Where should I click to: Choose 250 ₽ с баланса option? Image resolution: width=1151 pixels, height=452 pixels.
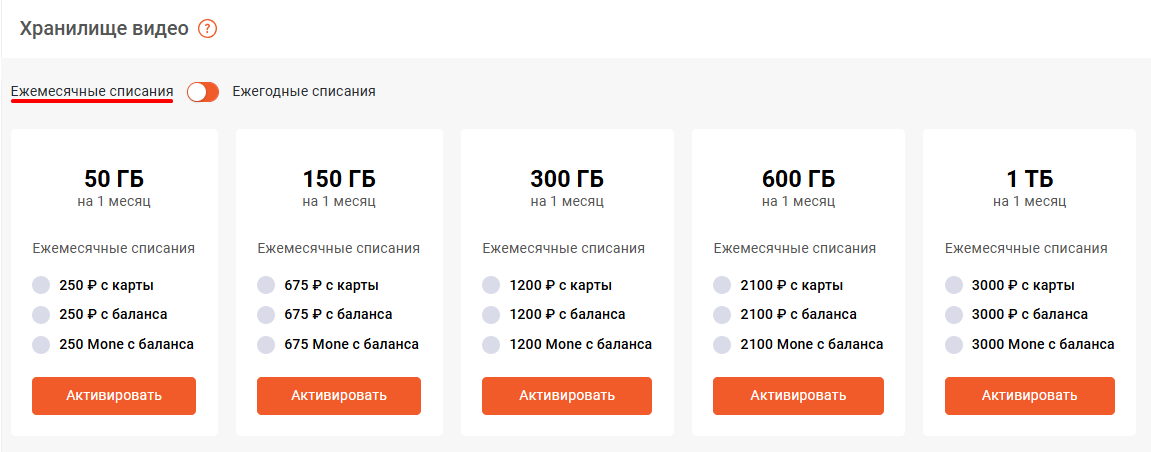tap(41, 315)
